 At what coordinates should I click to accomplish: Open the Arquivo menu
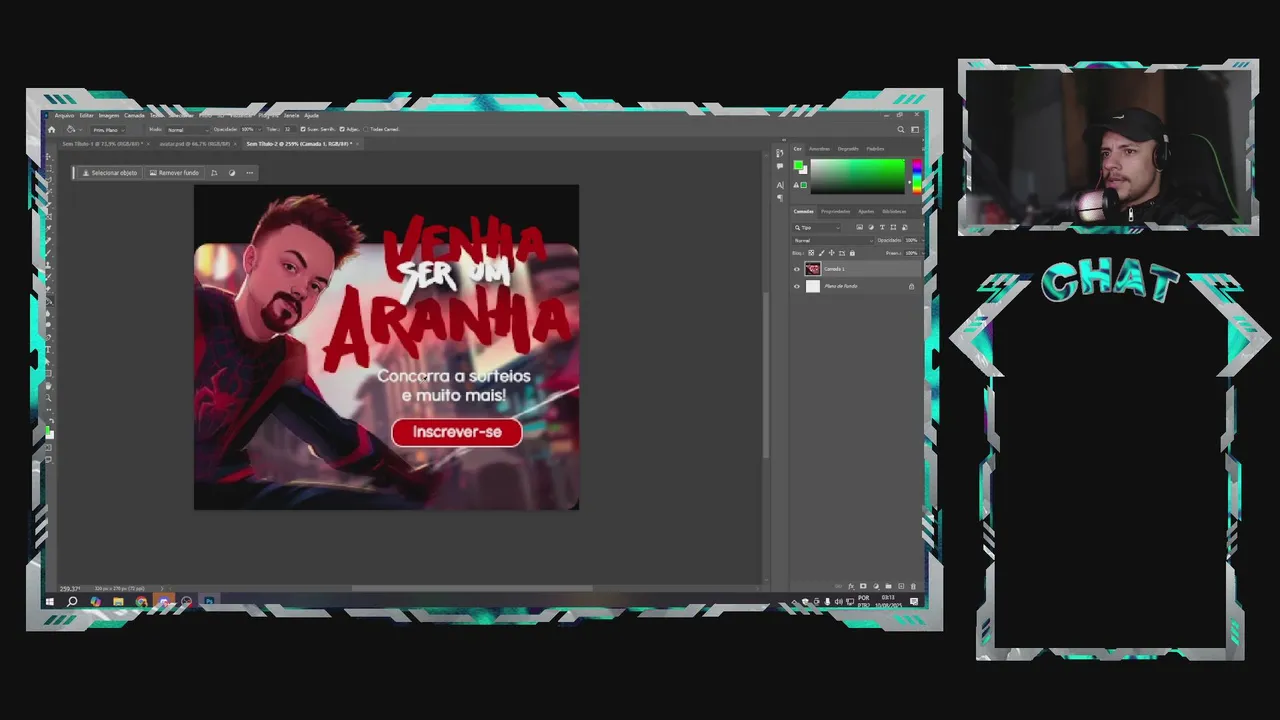64,116
